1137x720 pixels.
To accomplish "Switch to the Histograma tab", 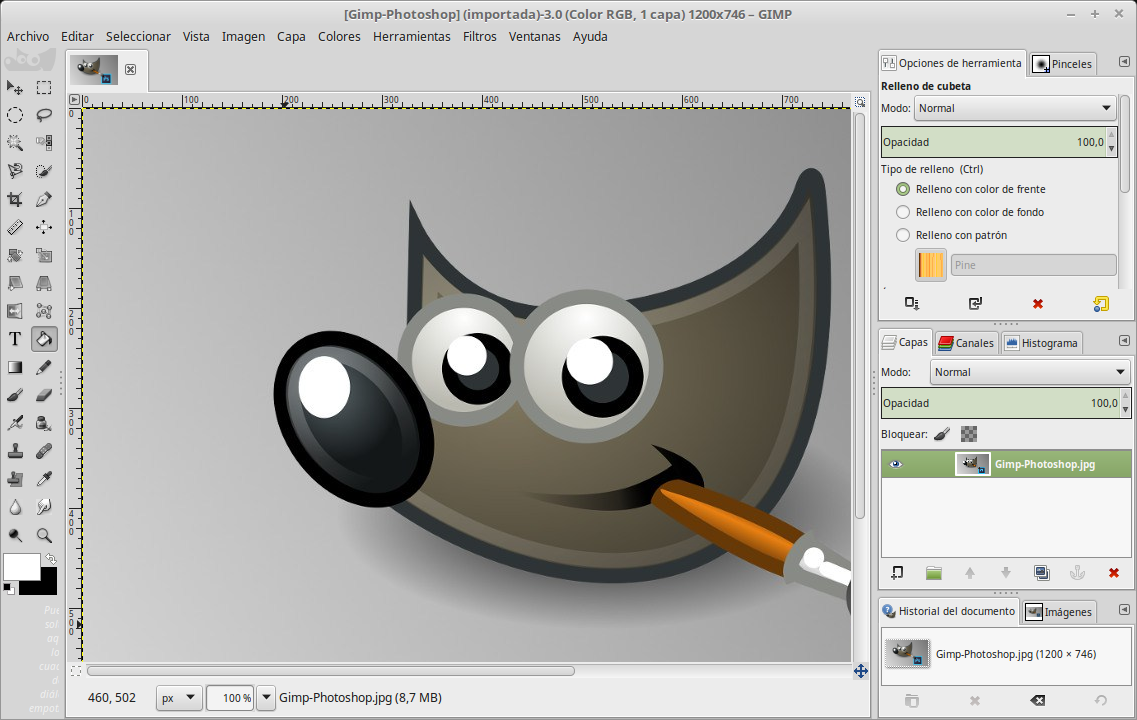I will (x=1041, y=343).
